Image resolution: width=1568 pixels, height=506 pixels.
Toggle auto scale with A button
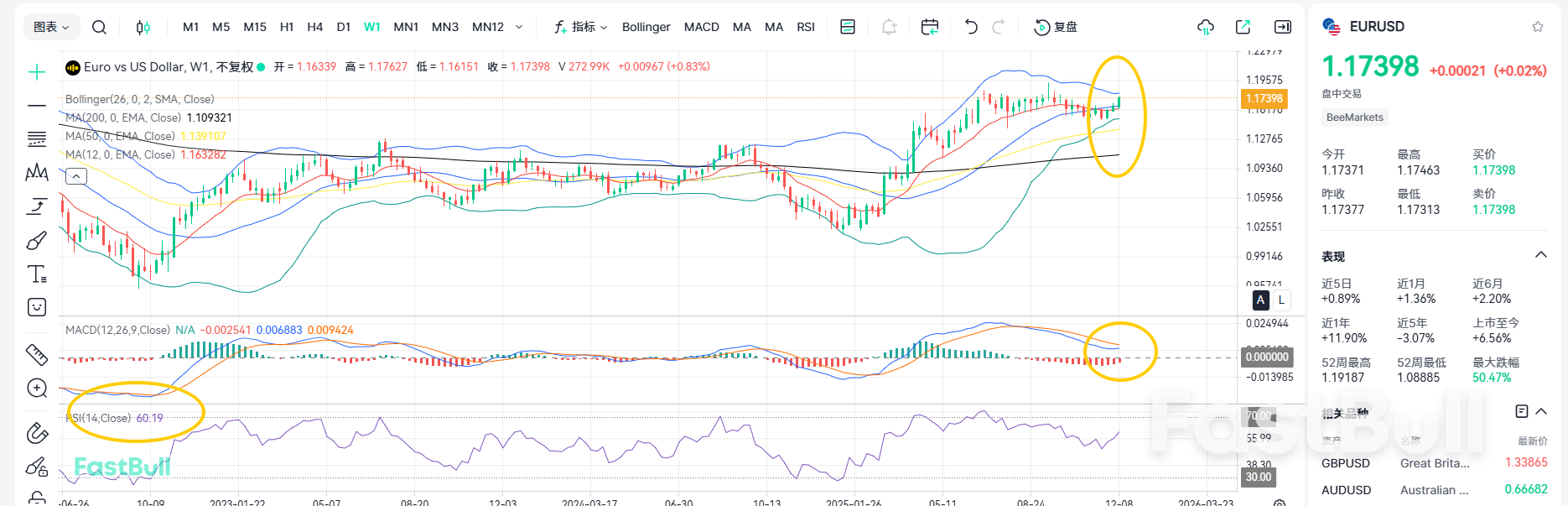point(1260,300)
